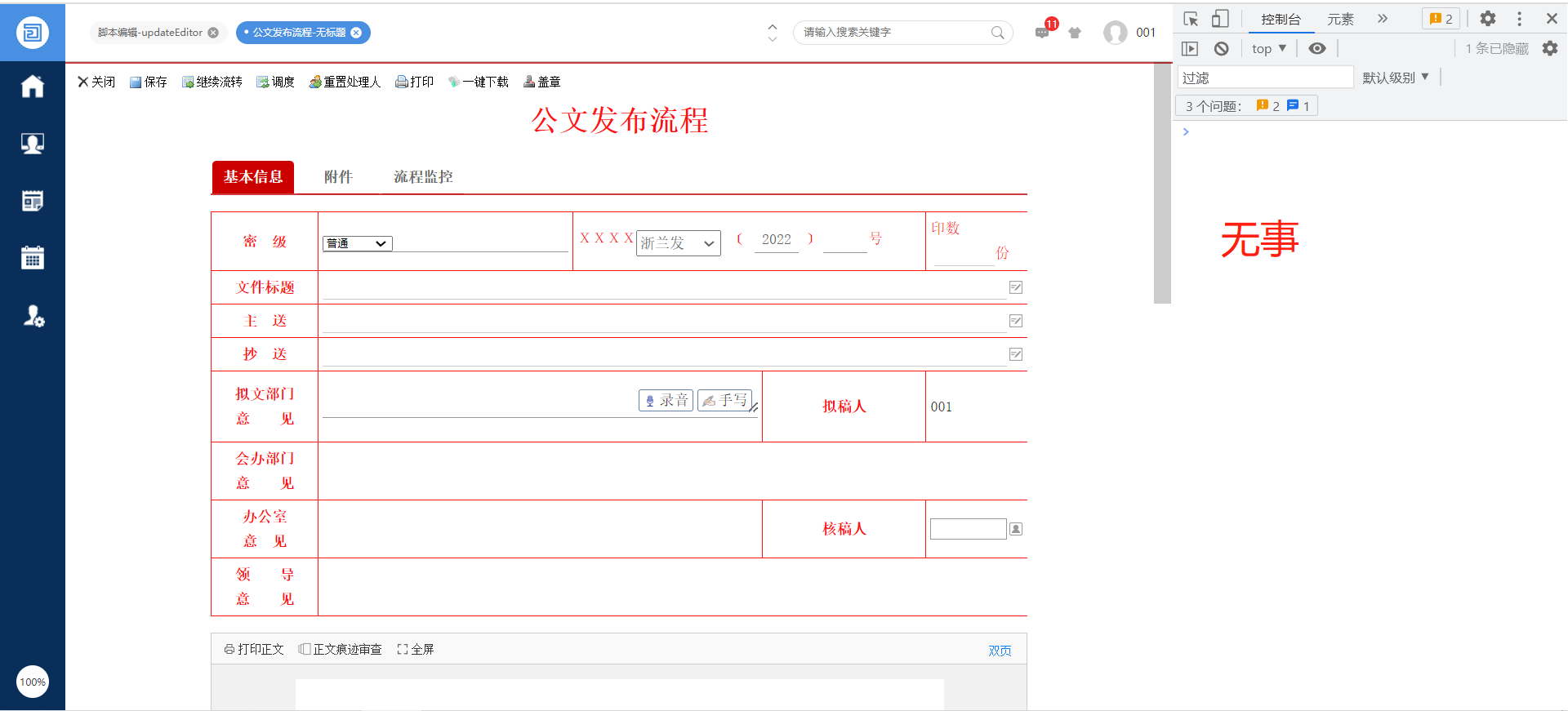This screenshot has height=711, width=1568.
Task: Click the search keyword input field
Action: coord(894,33)
